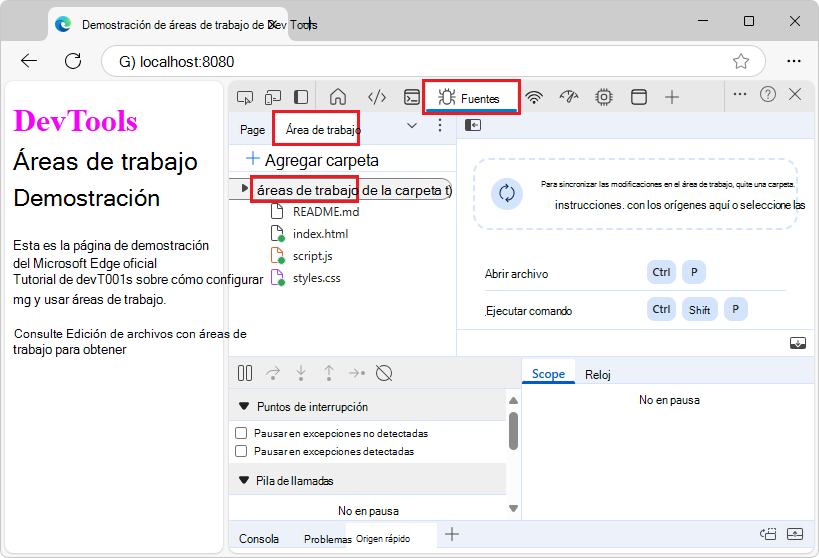Image resolution: width=819 pixels, height=558 pixels.
Task: Expand the quick view drawer icon
Action: (x=795, y=534)
